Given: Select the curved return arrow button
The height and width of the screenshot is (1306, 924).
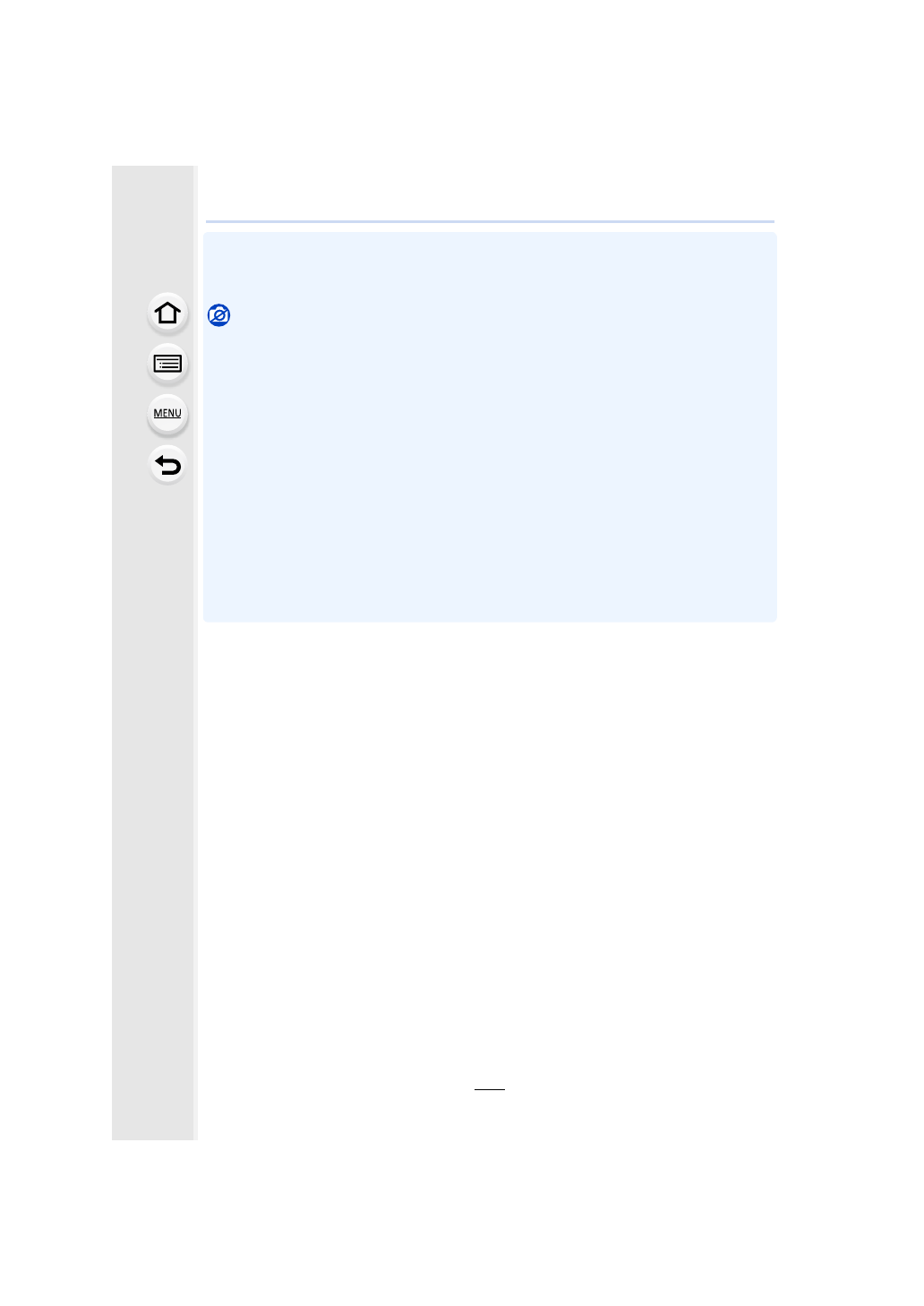Looking at the screenshot, I should (167, 465).
